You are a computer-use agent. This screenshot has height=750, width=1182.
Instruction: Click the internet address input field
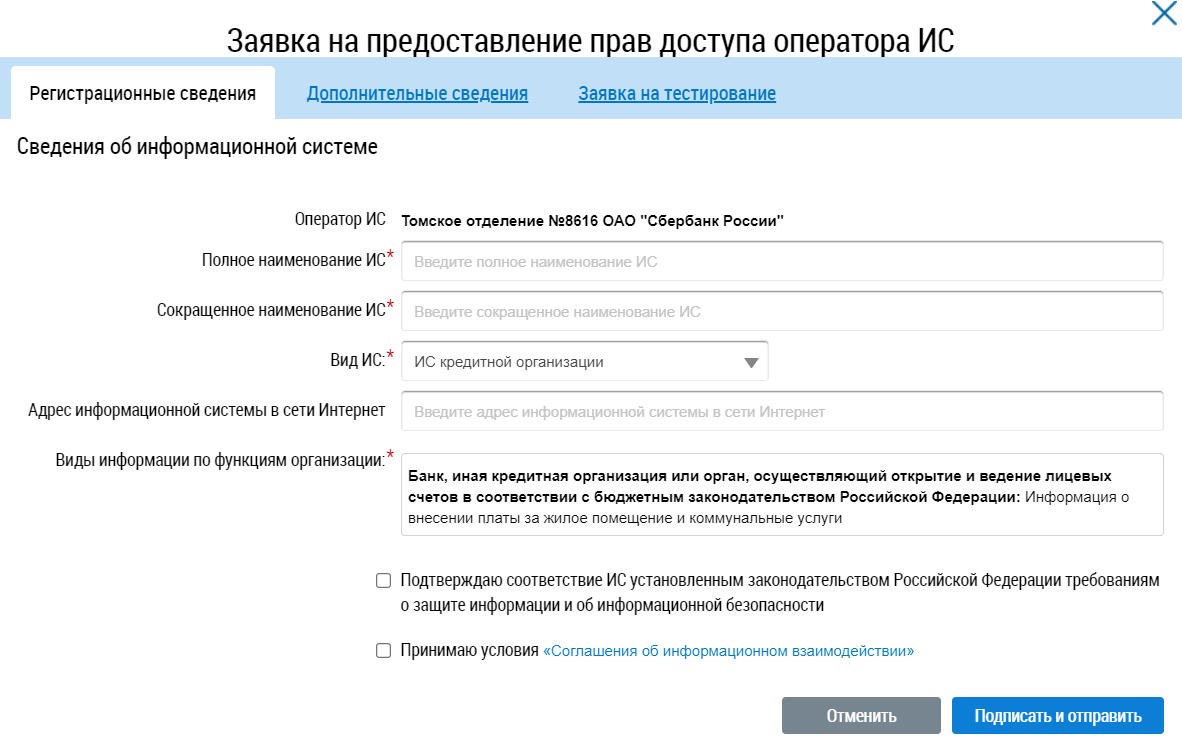pyautogui.click(x=782, y=411)
